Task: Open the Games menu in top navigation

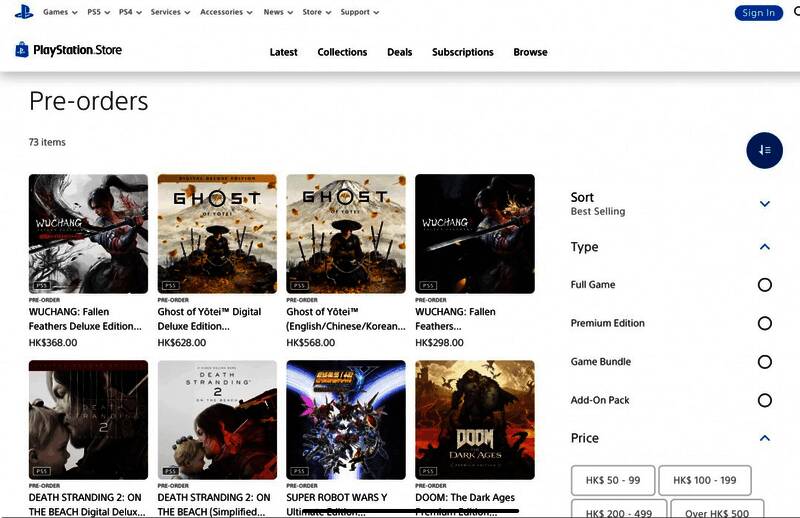Action: click(60, 13)
